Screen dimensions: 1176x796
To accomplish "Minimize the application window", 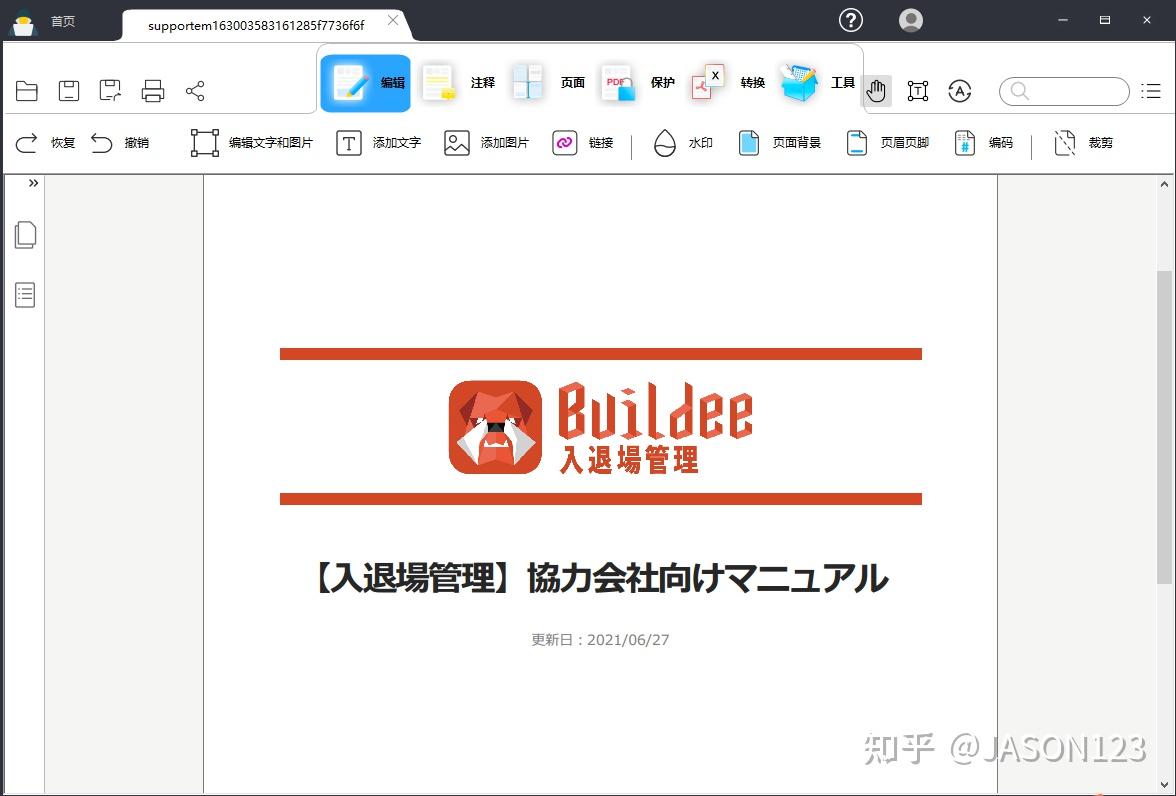I will (x=1063, y=20).
